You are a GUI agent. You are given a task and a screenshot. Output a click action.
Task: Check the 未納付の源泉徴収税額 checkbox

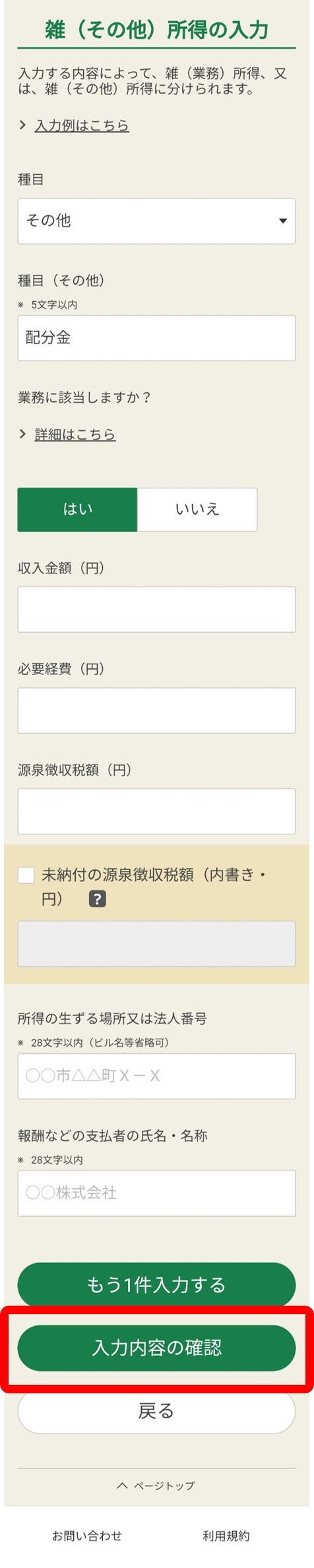coord(26,875)
